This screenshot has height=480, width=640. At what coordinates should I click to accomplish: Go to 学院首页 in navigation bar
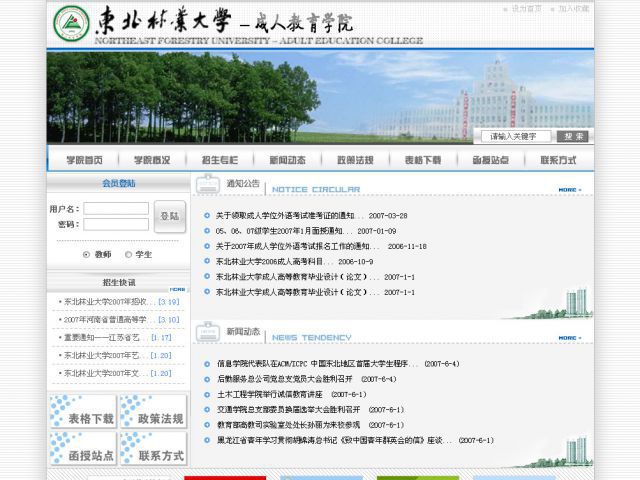pos(84,160)
